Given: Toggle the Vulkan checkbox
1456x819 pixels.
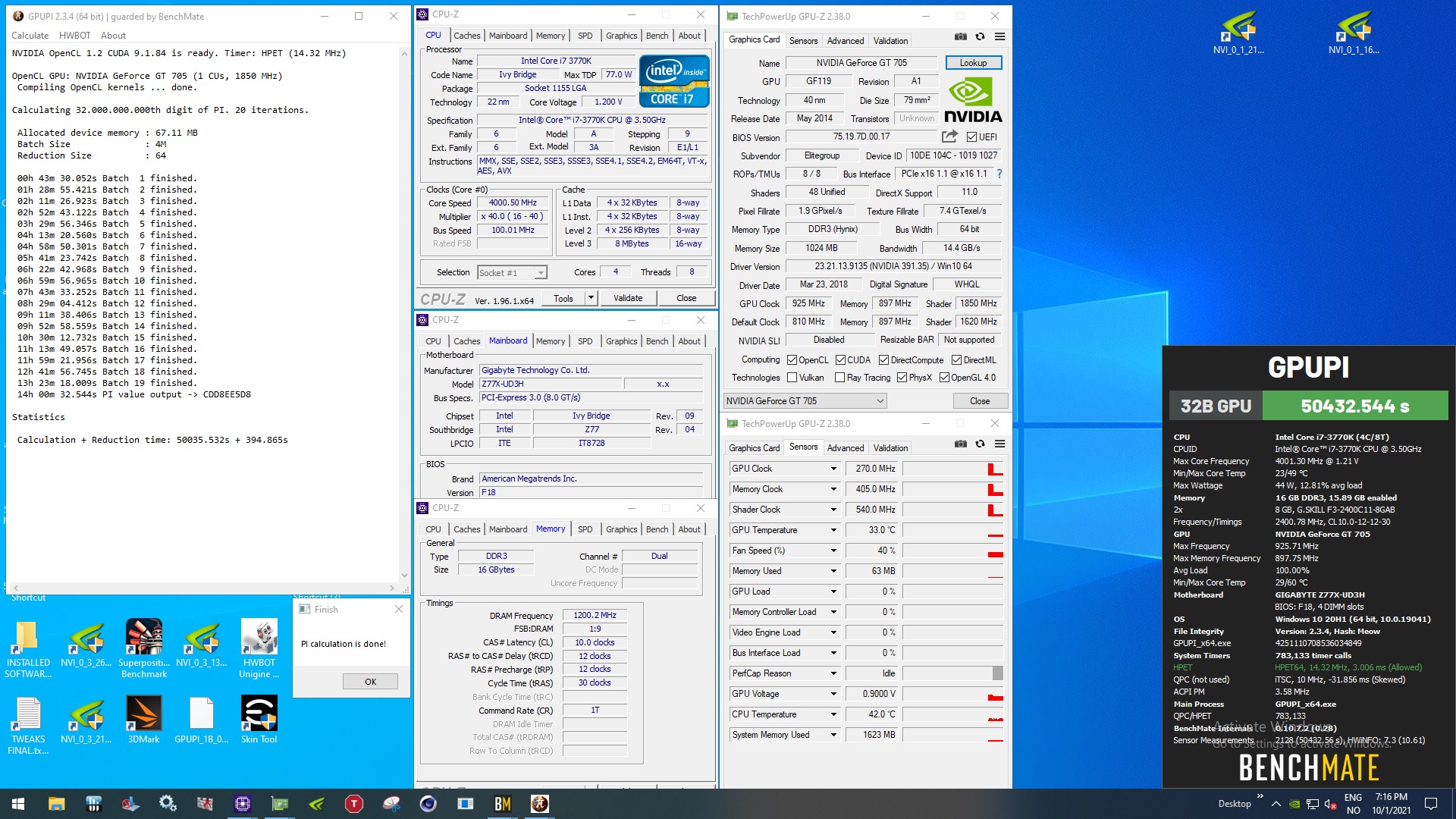Looking at the screenshot, I should 792,378.
